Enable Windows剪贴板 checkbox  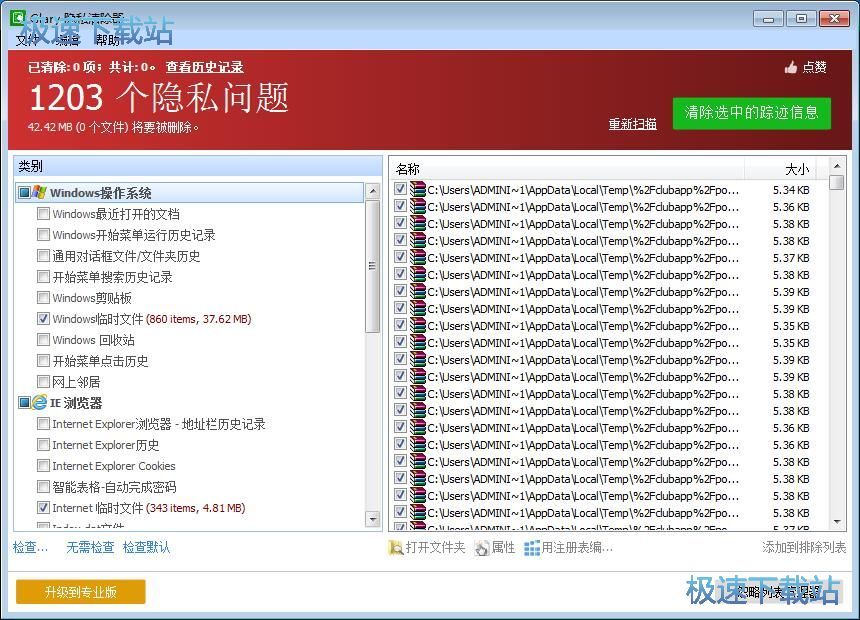(x=43, y=297)
